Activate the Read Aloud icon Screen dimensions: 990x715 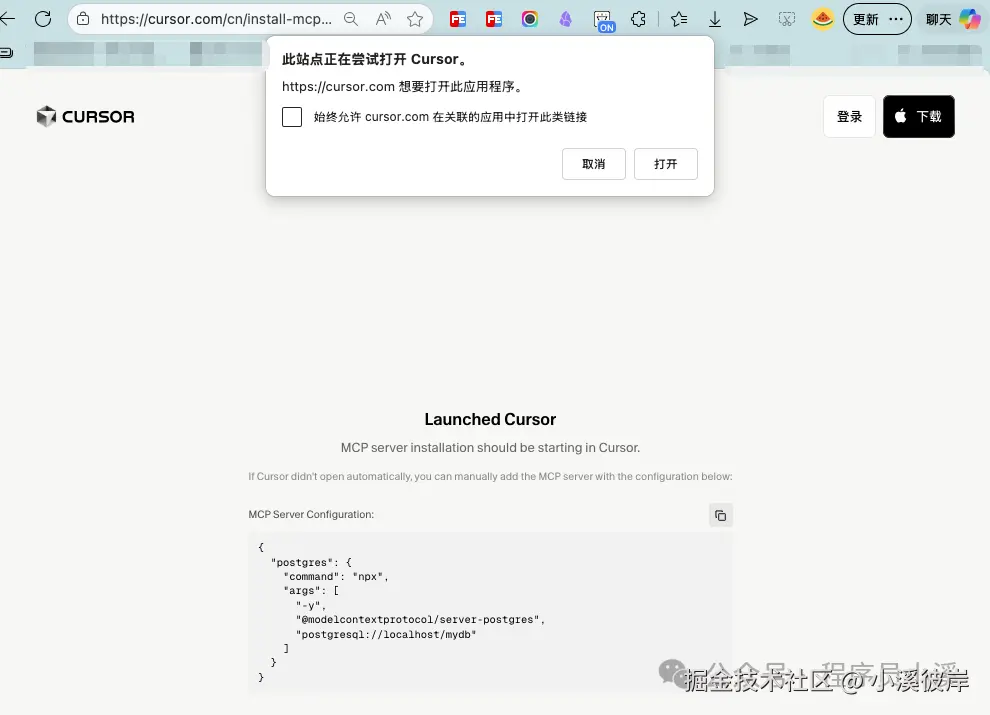coord(383,19)
